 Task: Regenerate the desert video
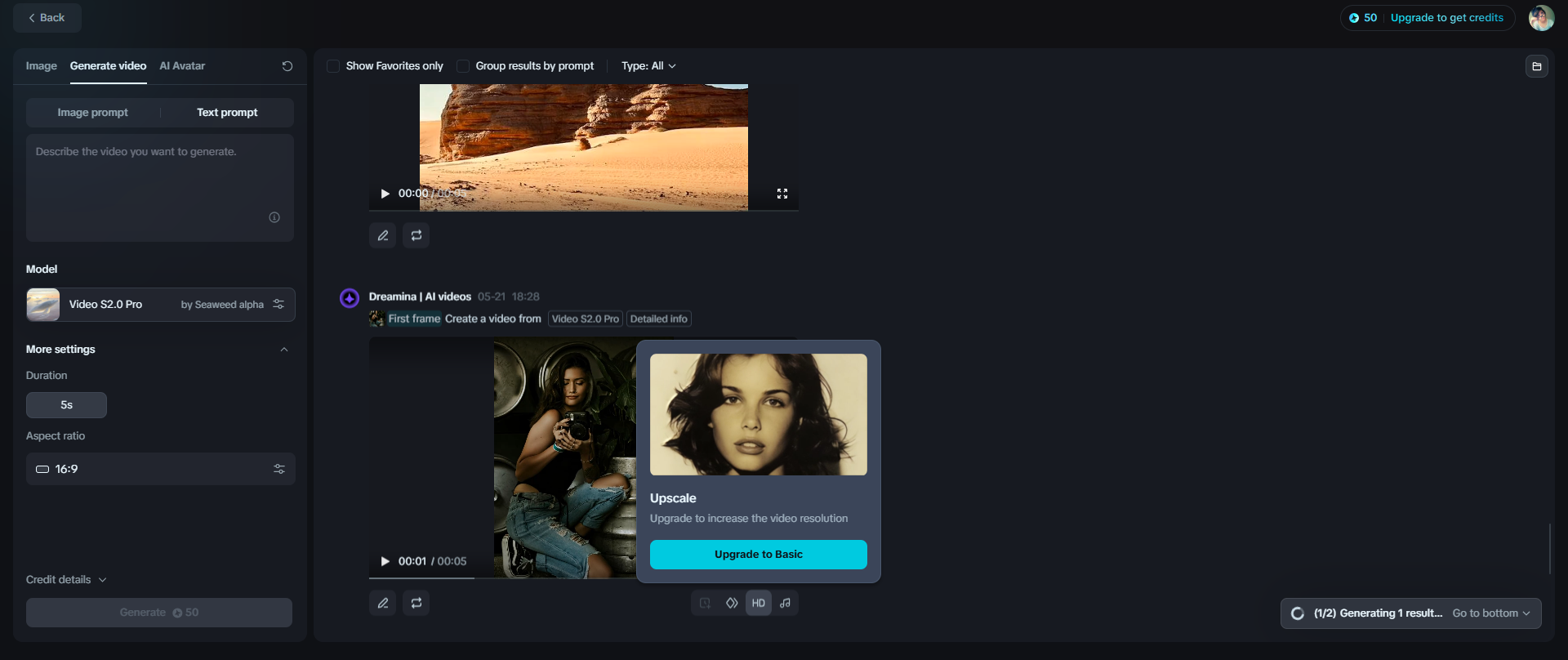point(416,235)
